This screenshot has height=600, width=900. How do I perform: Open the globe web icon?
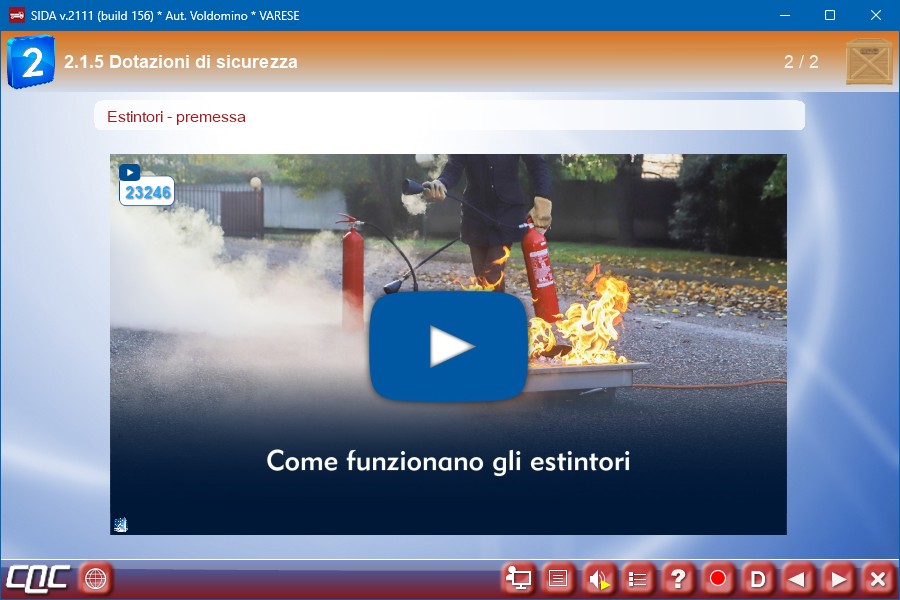[96, 578]
